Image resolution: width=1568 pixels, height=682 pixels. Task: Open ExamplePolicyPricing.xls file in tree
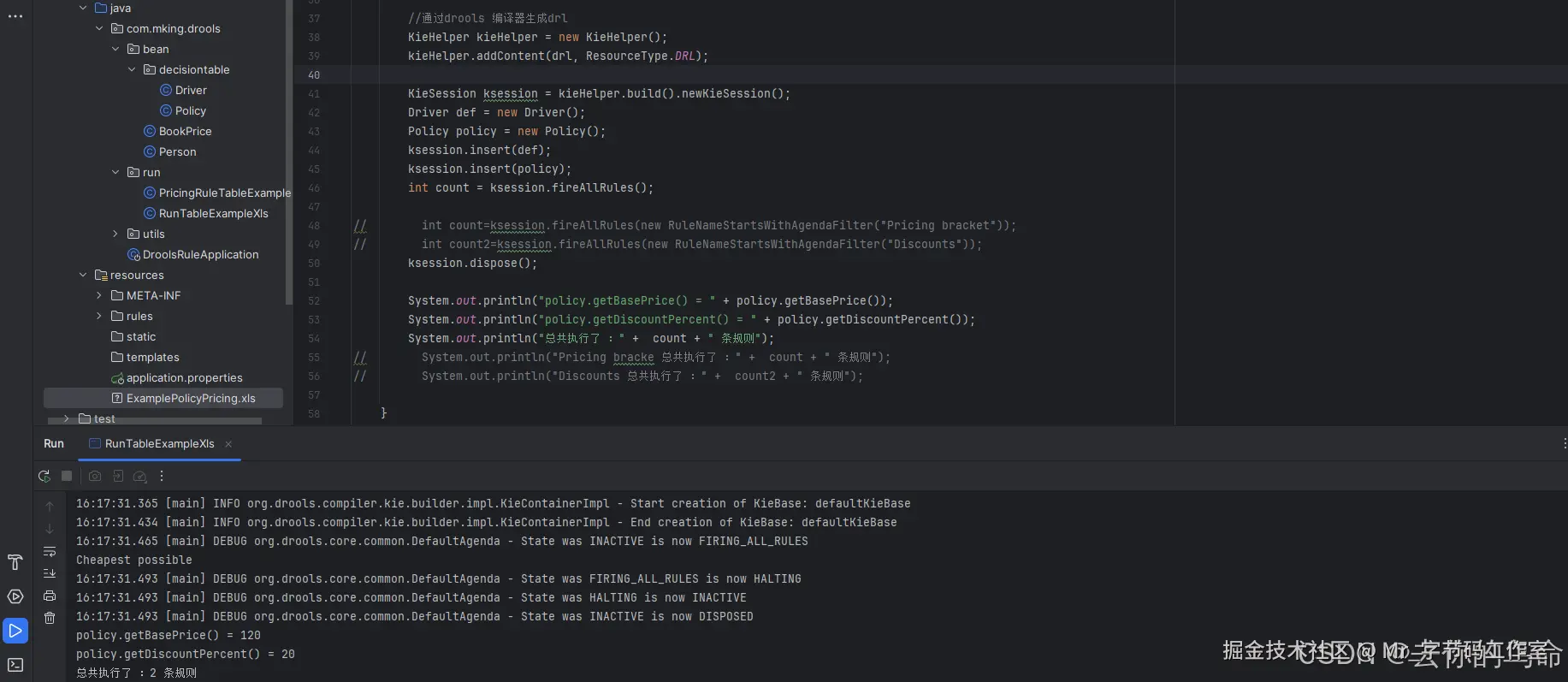click(190, 398)
